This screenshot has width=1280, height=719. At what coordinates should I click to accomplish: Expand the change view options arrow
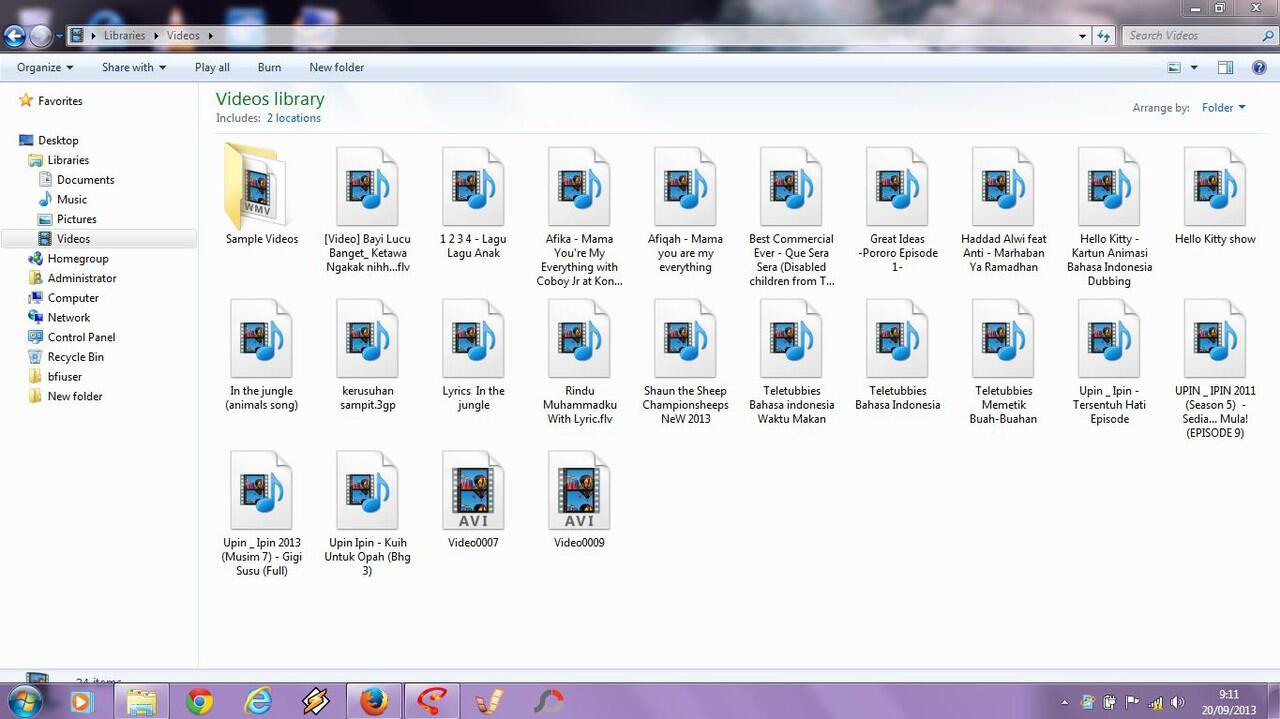pyautogui.click(x=1194, y=68)
